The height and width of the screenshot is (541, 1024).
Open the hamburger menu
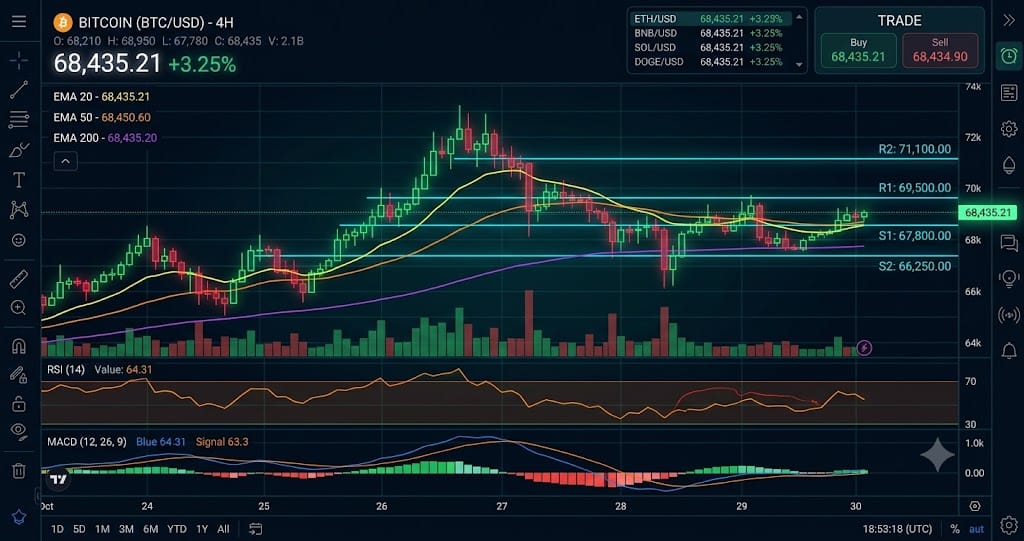[19, 22]
